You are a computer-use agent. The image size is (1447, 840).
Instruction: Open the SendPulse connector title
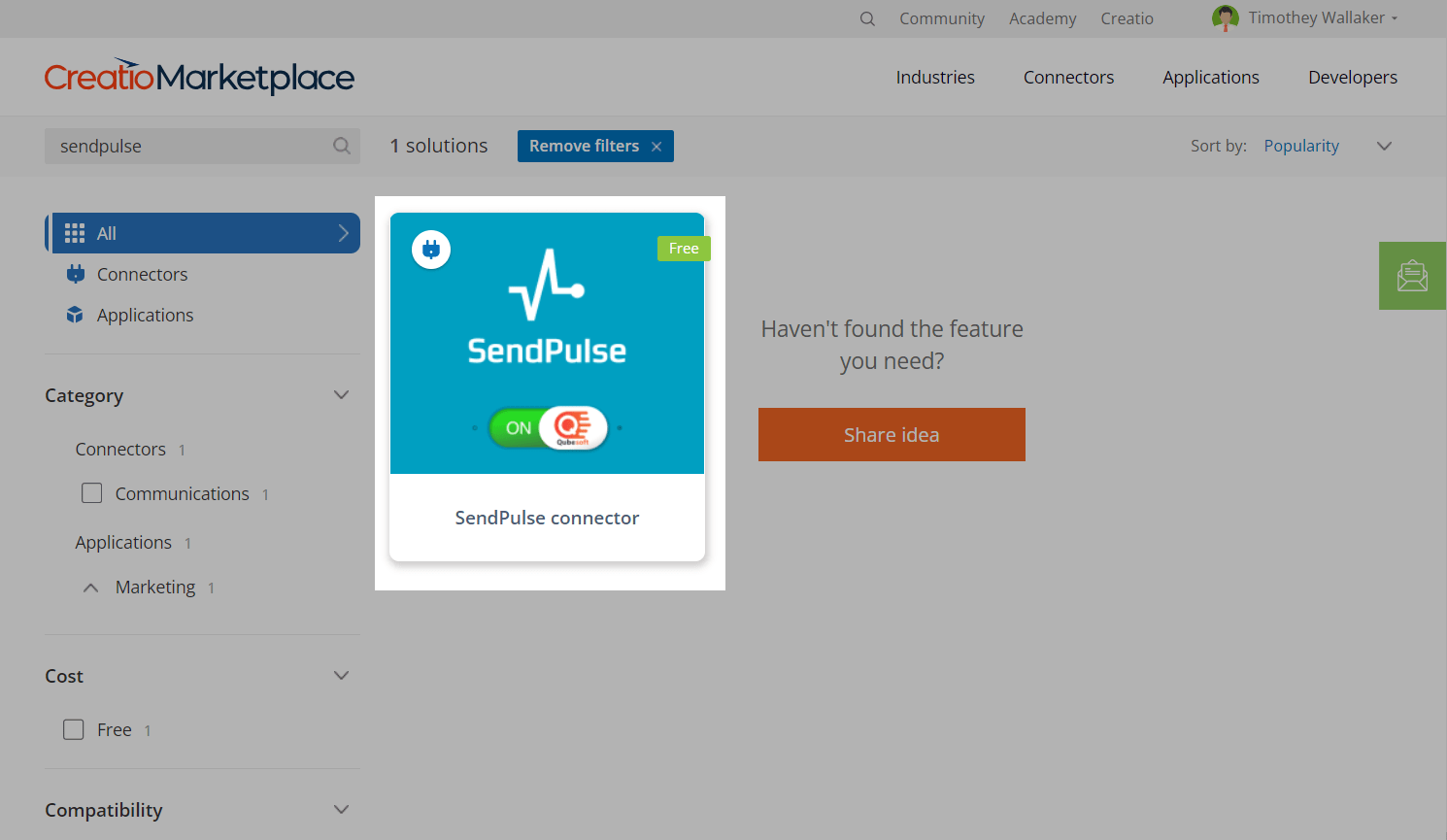pos(547,518)
